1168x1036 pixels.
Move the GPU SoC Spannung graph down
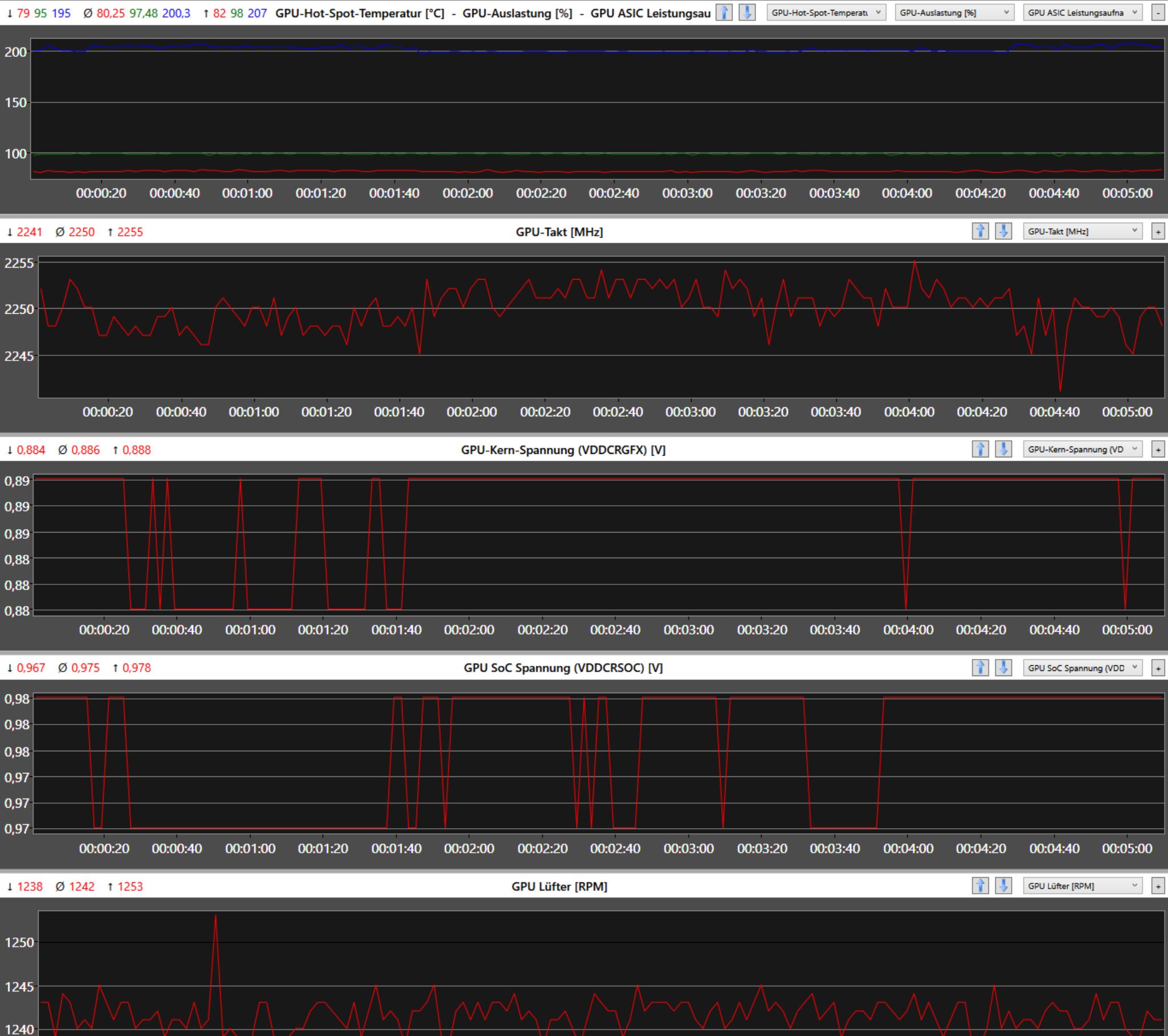[x=1003, y=668]
